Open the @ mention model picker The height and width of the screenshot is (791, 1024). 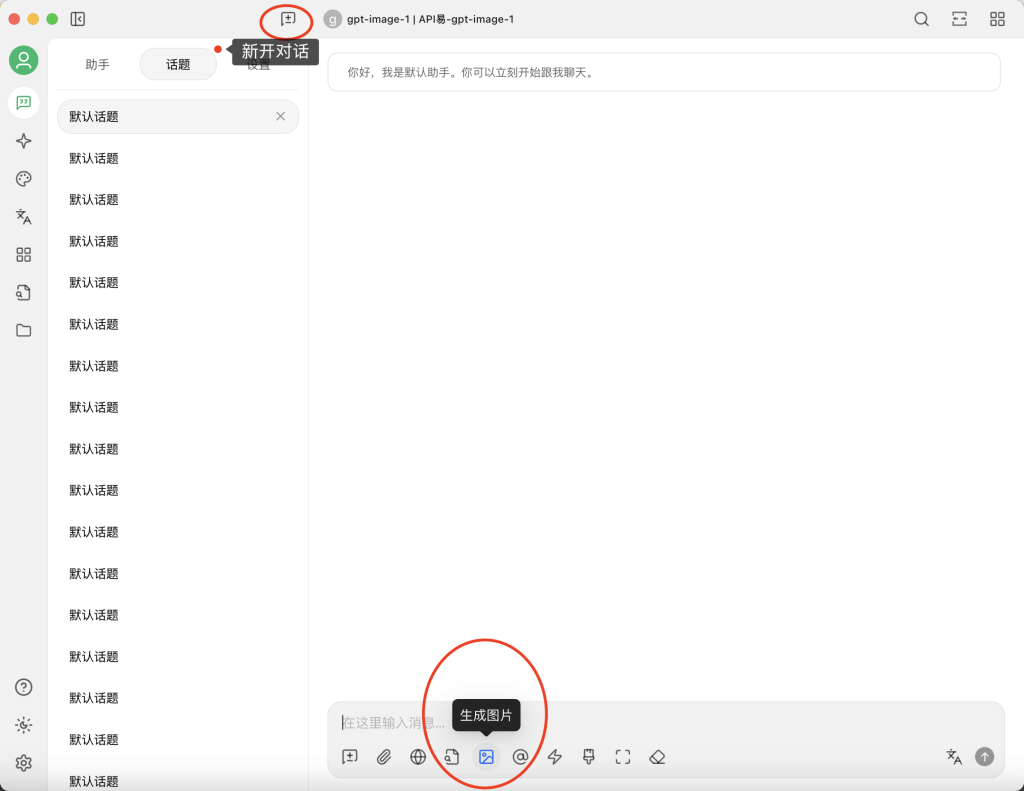520,757
